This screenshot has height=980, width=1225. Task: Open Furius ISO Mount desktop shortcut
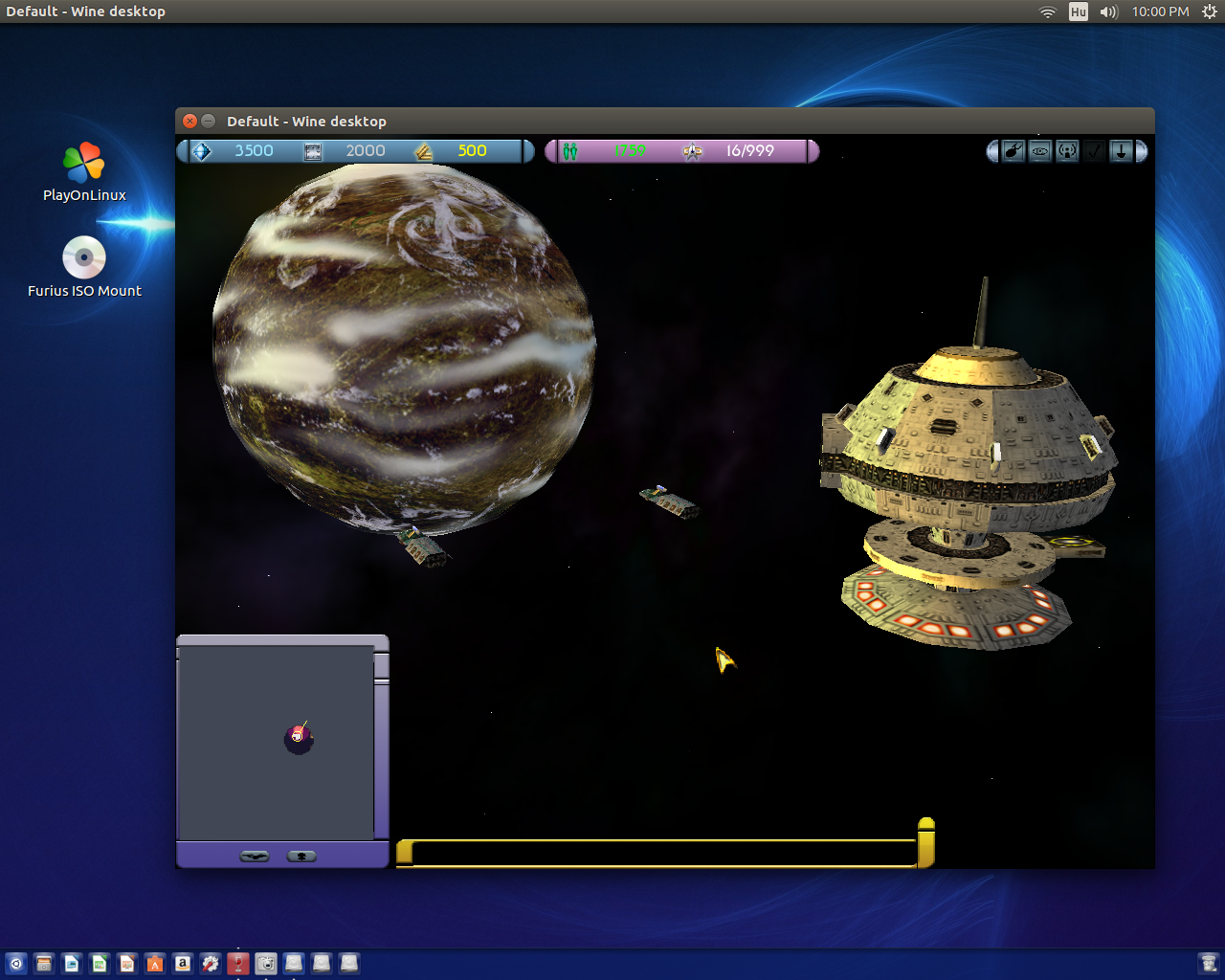tap(84, 267)
